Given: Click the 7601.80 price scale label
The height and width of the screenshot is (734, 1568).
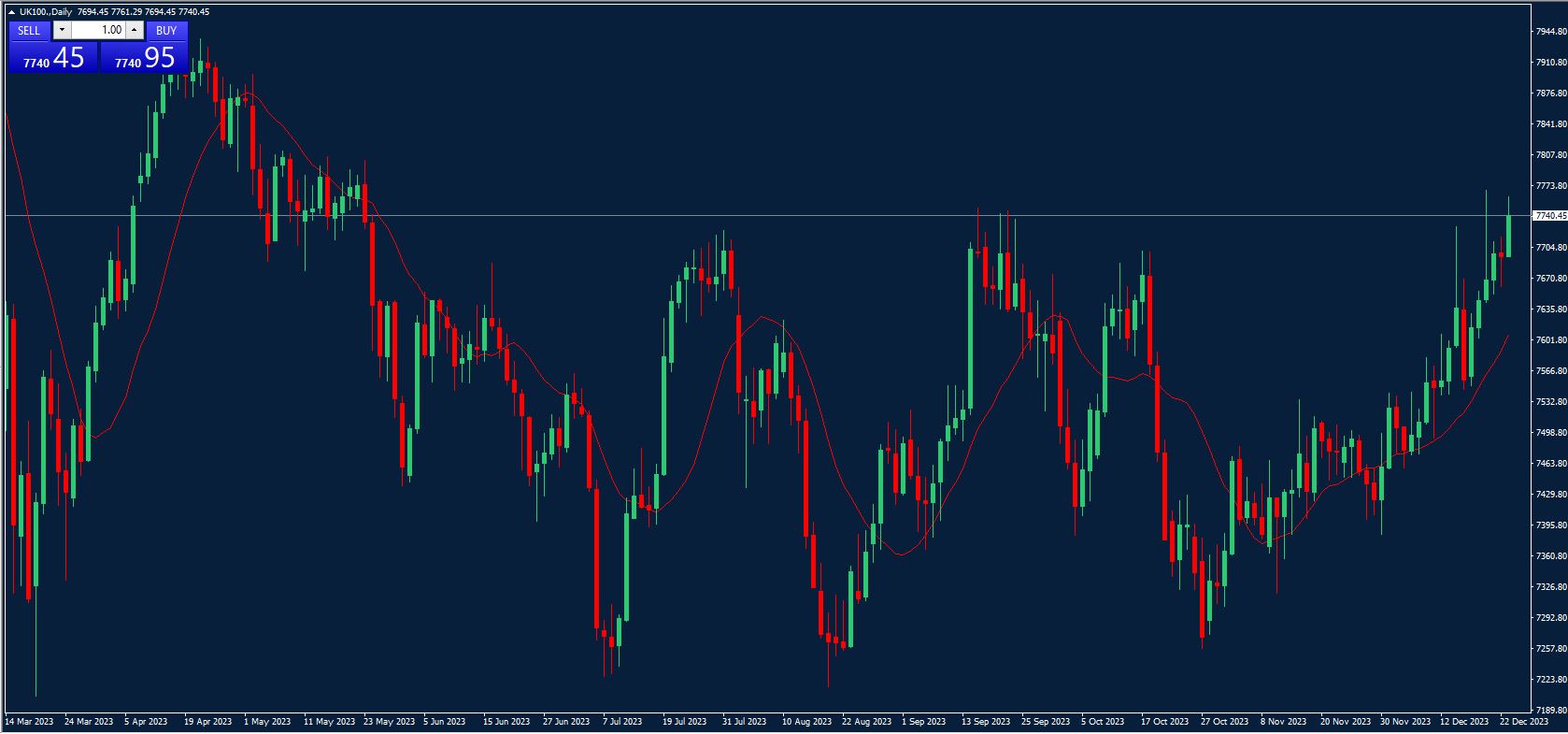Looking at the screenshot, I should click(x=1551, y=340).
